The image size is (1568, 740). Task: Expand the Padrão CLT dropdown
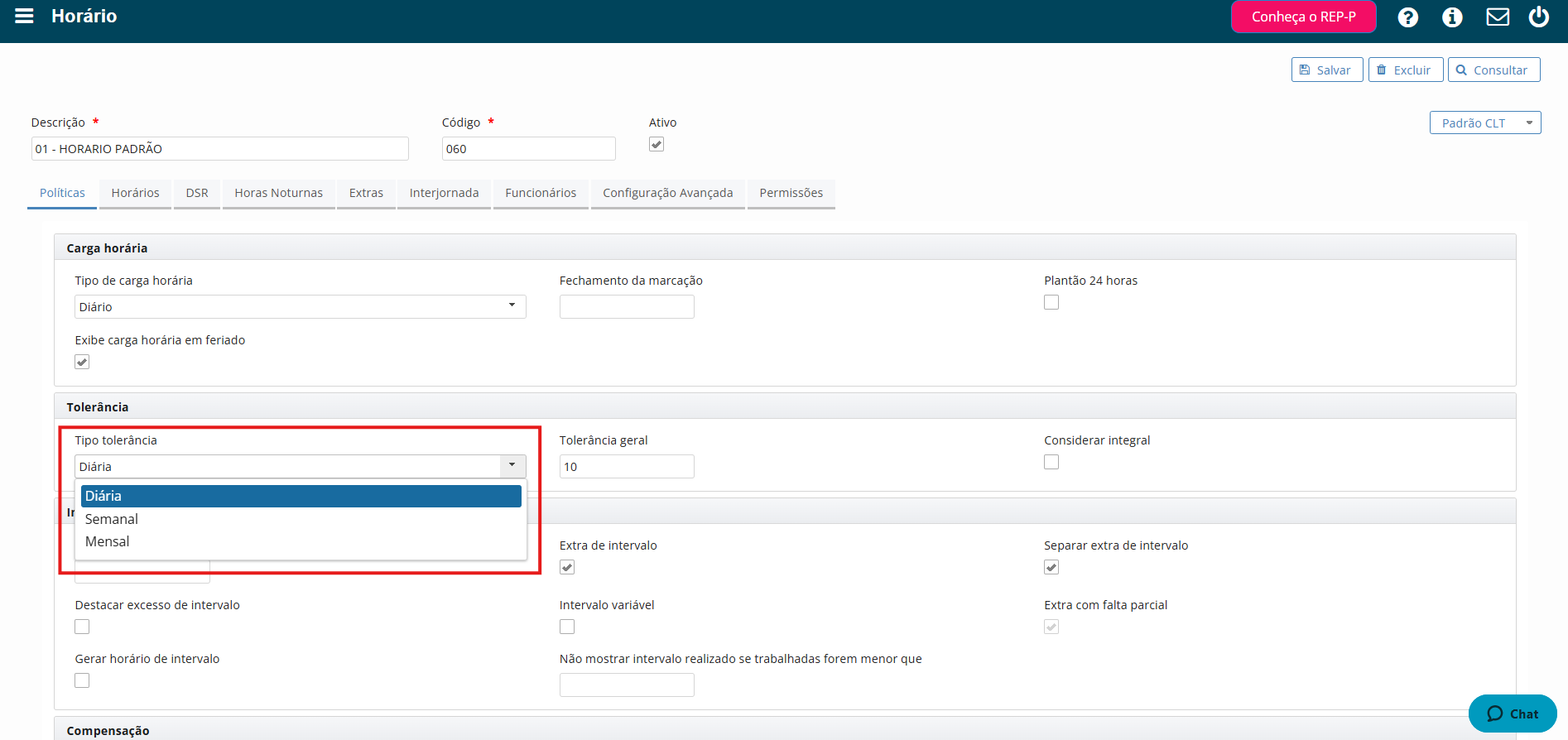point(1485,123)
